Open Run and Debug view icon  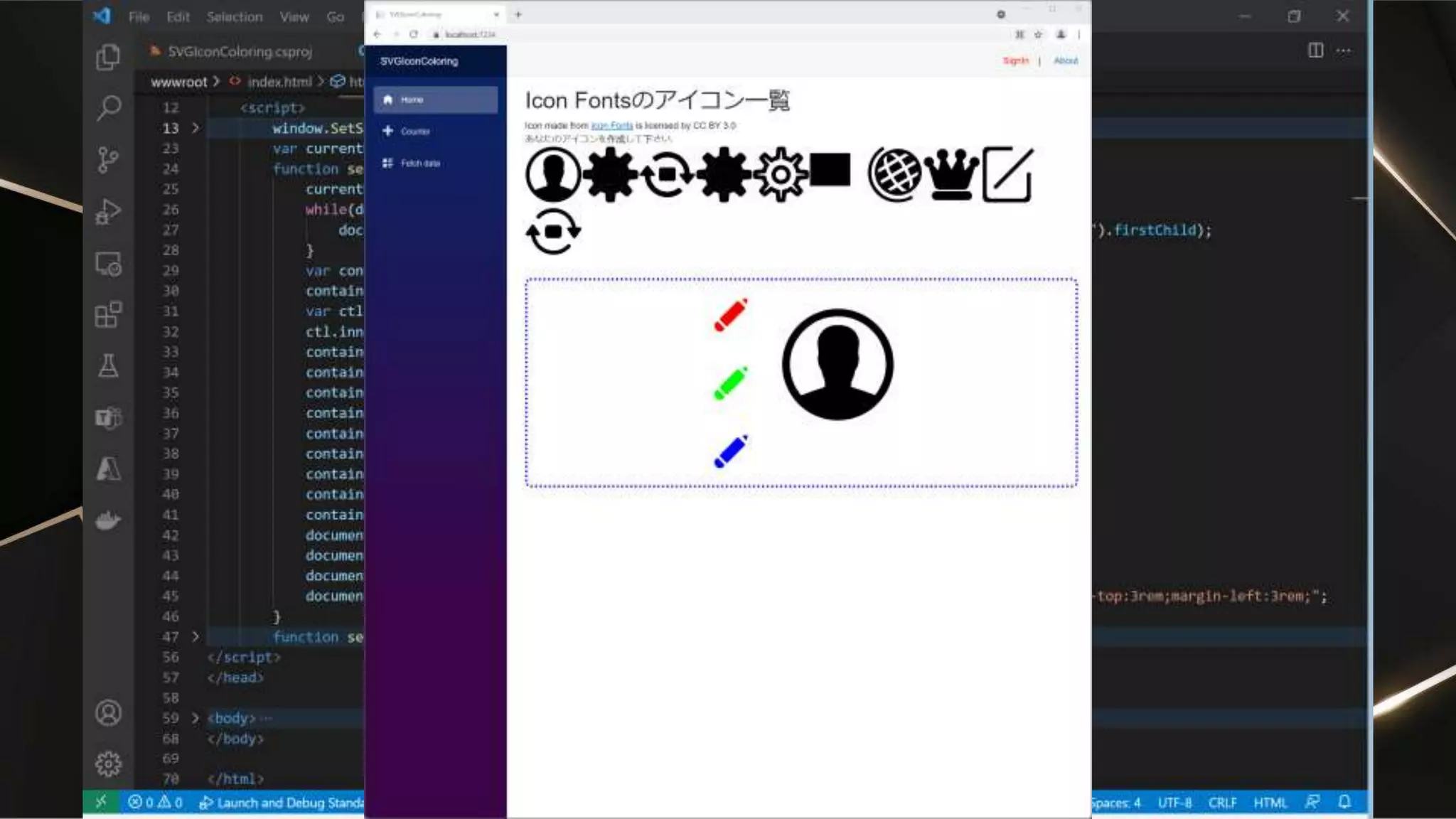108,211
